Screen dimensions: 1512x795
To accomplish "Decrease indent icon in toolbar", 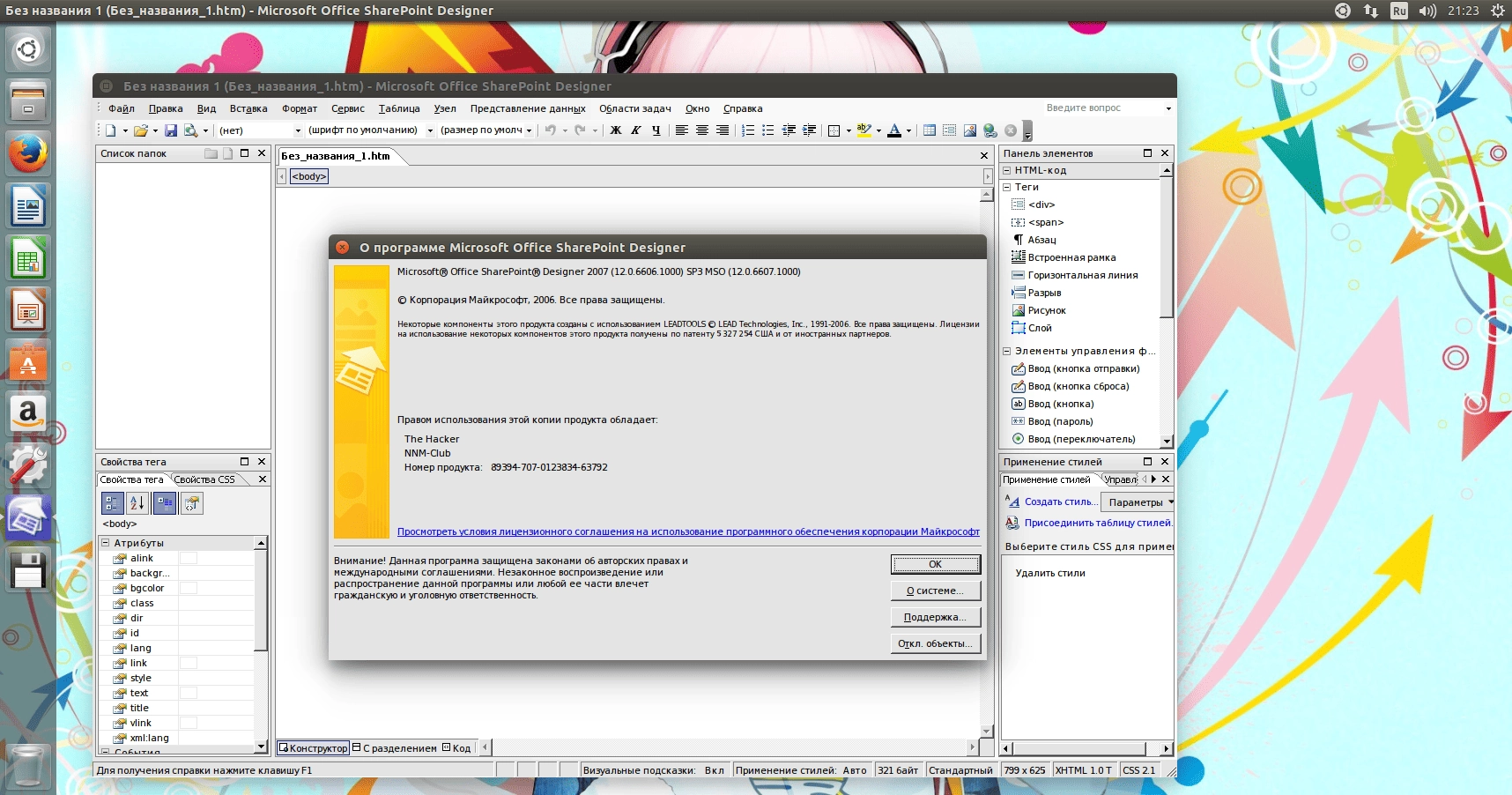I will 789,130.
